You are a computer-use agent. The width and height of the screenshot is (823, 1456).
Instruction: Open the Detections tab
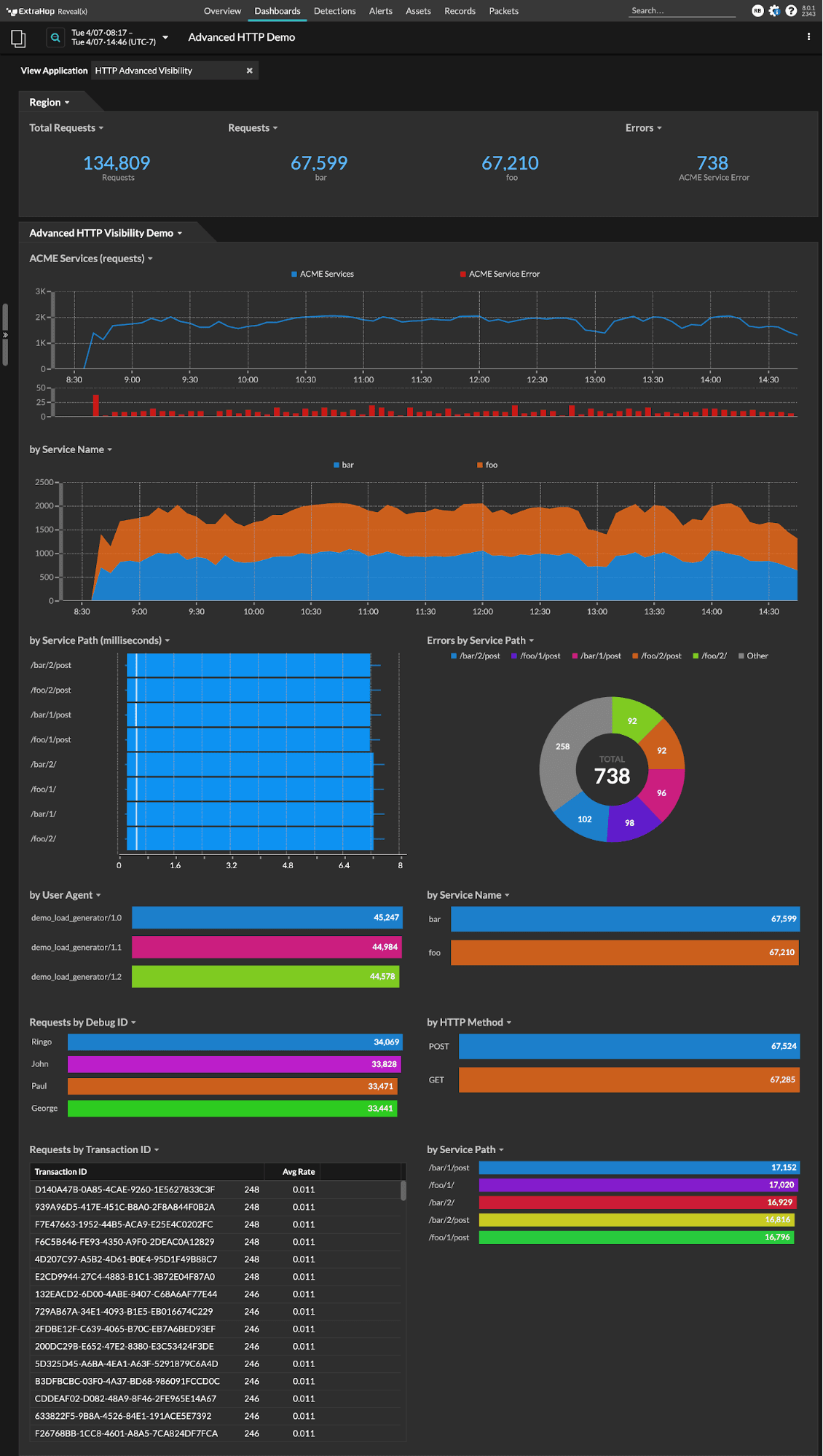click(335, 11)
